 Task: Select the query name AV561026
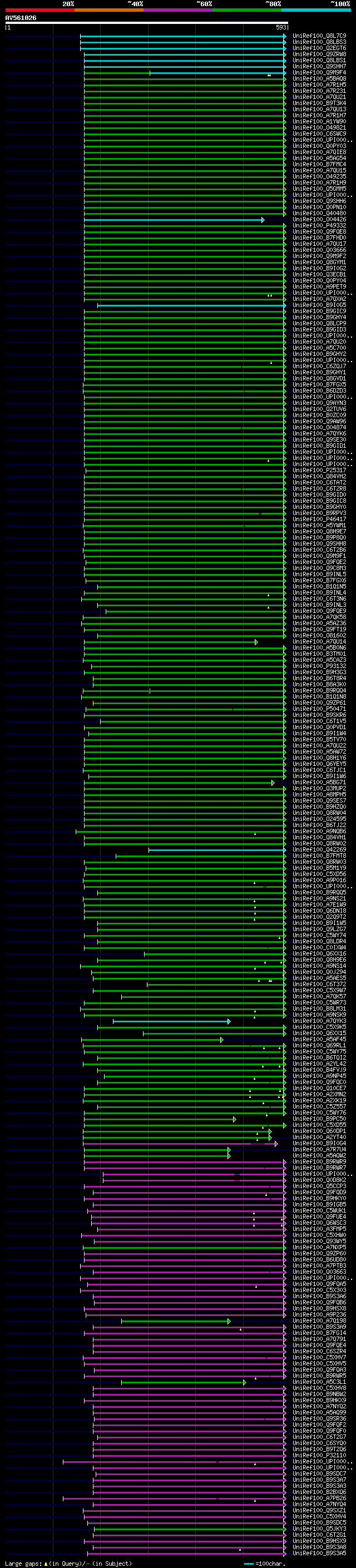coord(21,18)
